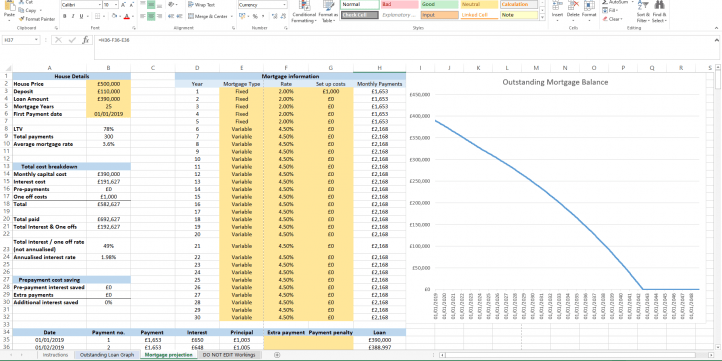Toggle Middle Align vertical alignment
Image resolution: width=722 pixels, height=361 pixels.
point(151,5)
